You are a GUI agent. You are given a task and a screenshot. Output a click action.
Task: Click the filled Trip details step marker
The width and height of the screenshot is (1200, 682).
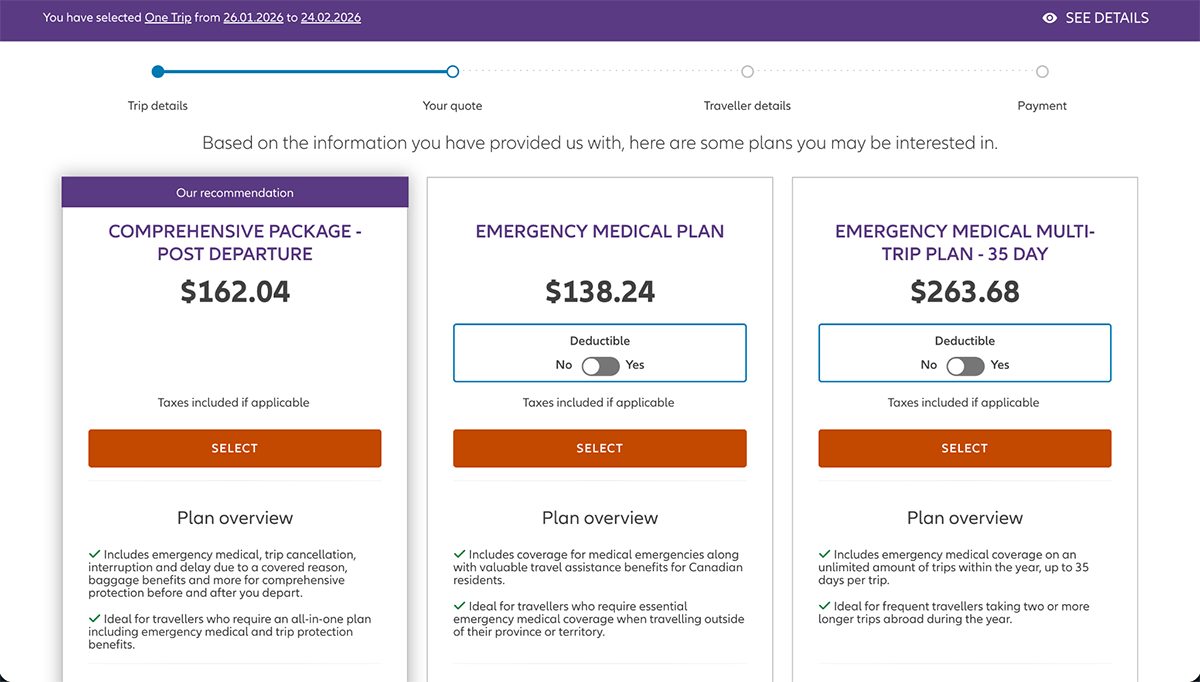[157, 71]
